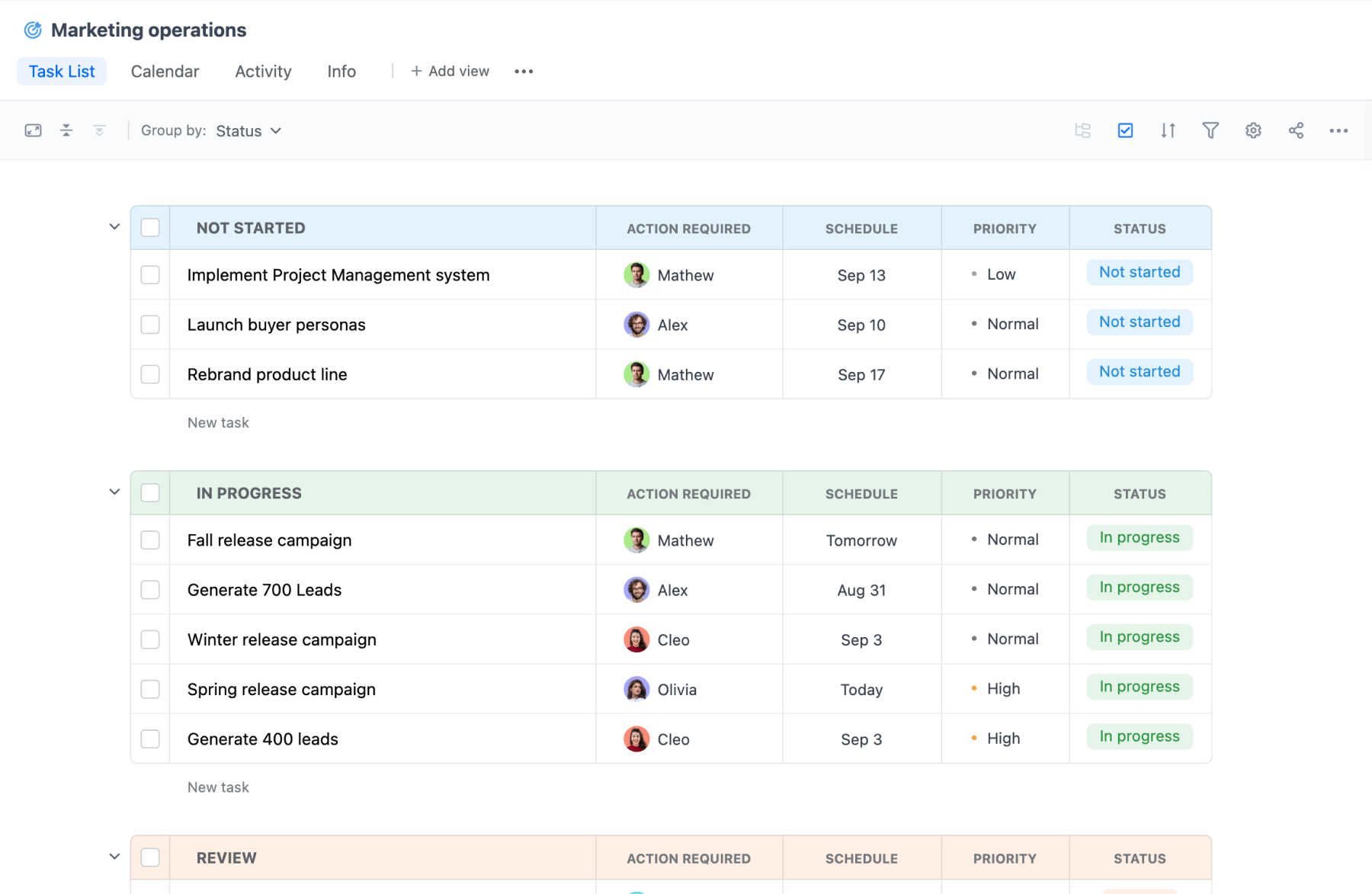Open toolbar more options ellipsis at right
The width and height of the screenshot is (1372, 894).
(x=1338, y=130)
